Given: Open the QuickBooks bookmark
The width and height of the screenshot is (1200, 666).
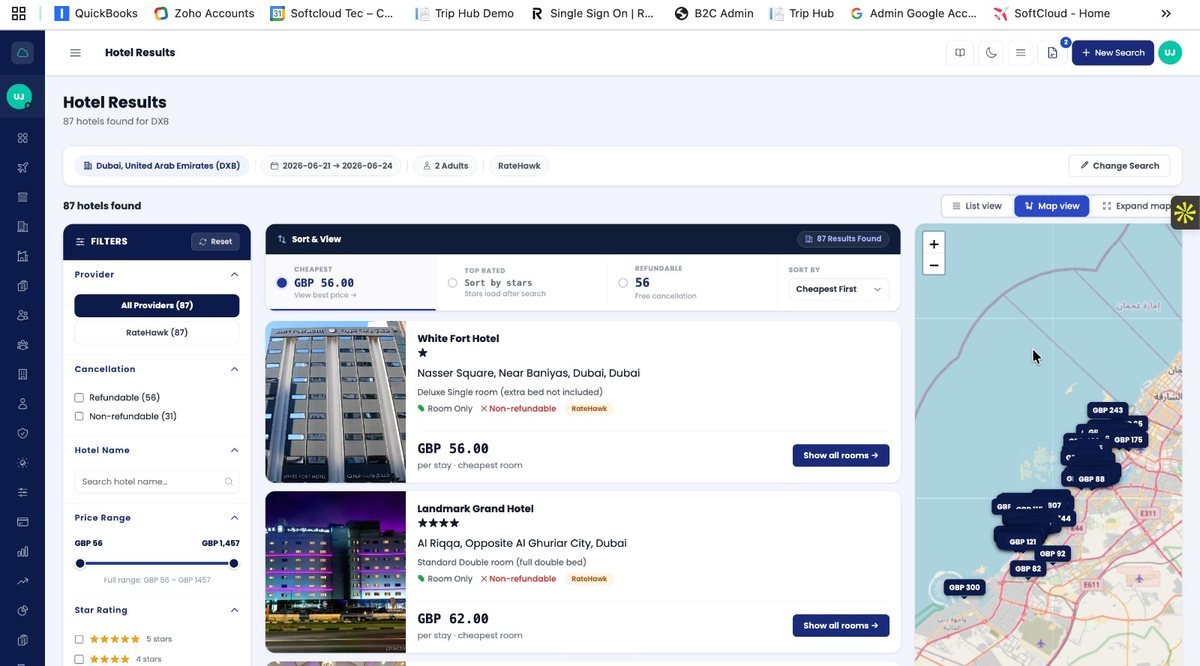Looking at the screenshot, I should [97, 14].
